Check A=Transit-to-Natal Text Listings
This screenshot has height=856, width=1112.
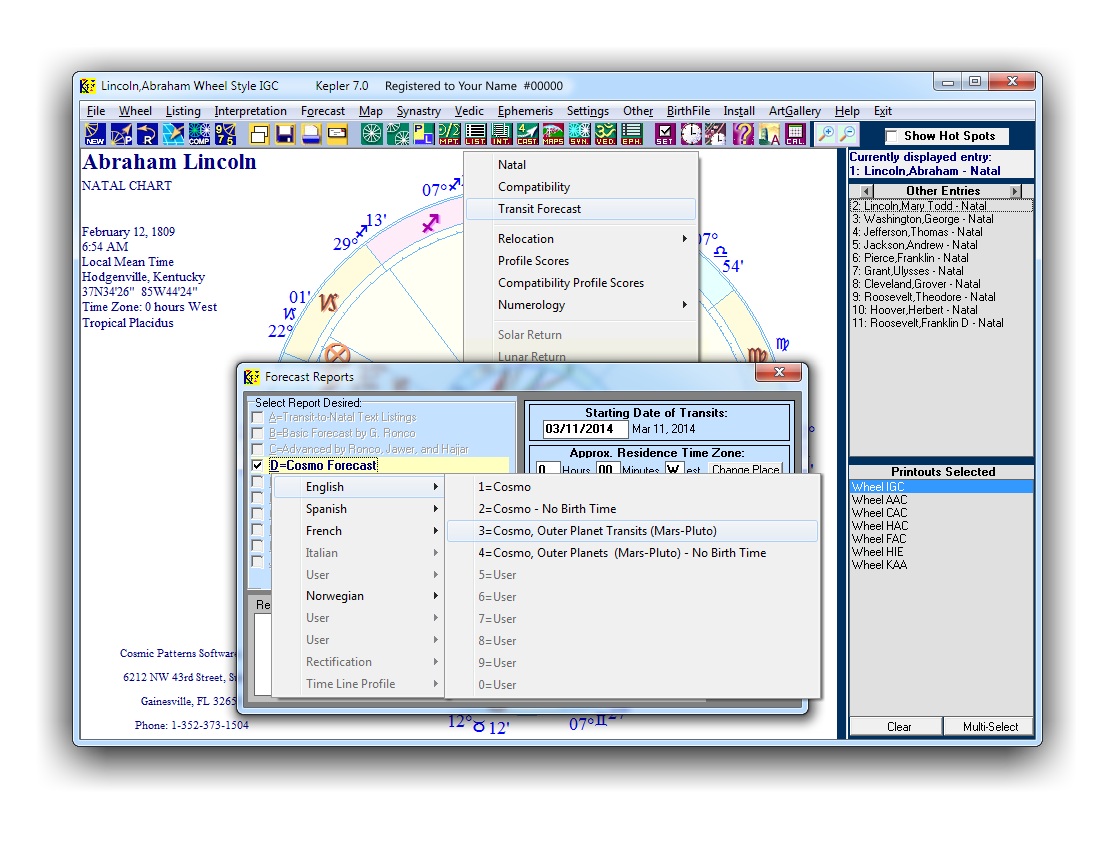[257, 417]
